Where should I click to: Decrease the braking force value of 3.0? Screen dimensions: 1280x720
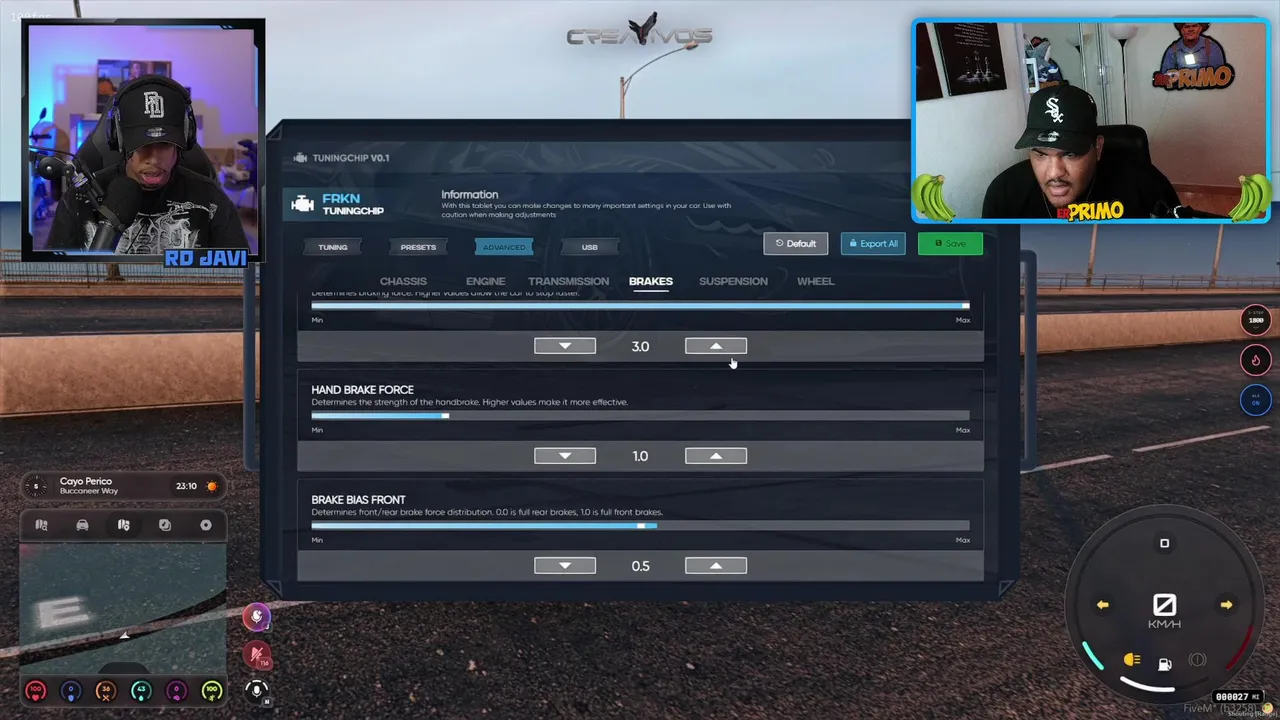pos(565,346)
